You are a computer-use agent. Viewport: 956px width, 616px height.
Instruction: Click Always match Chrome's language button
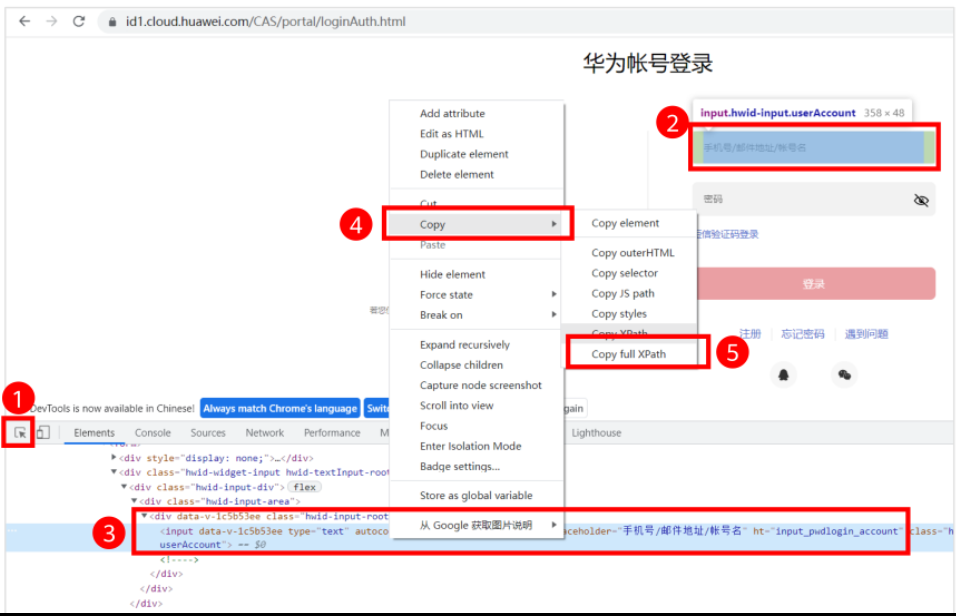point(280,408)
